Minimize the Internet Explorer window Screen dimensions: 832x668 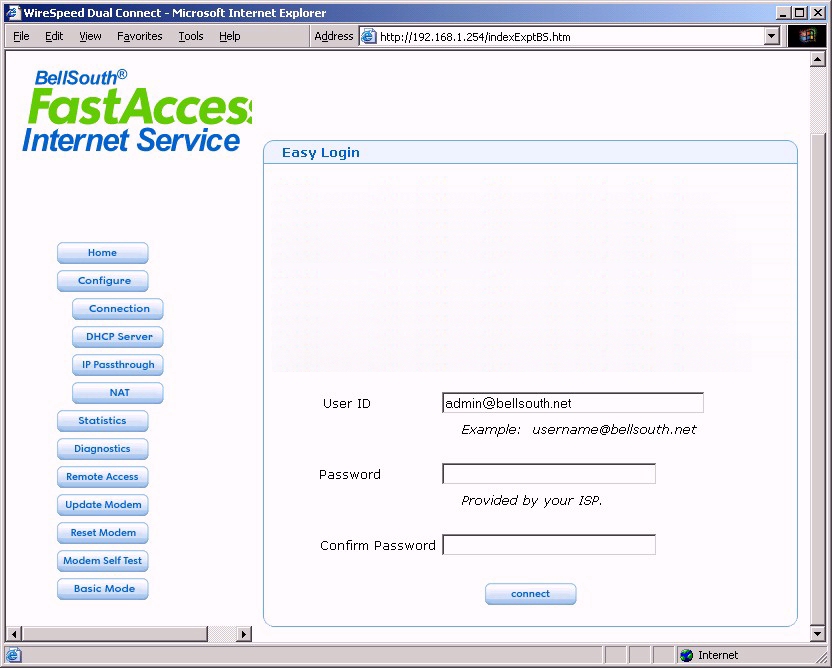783,13
